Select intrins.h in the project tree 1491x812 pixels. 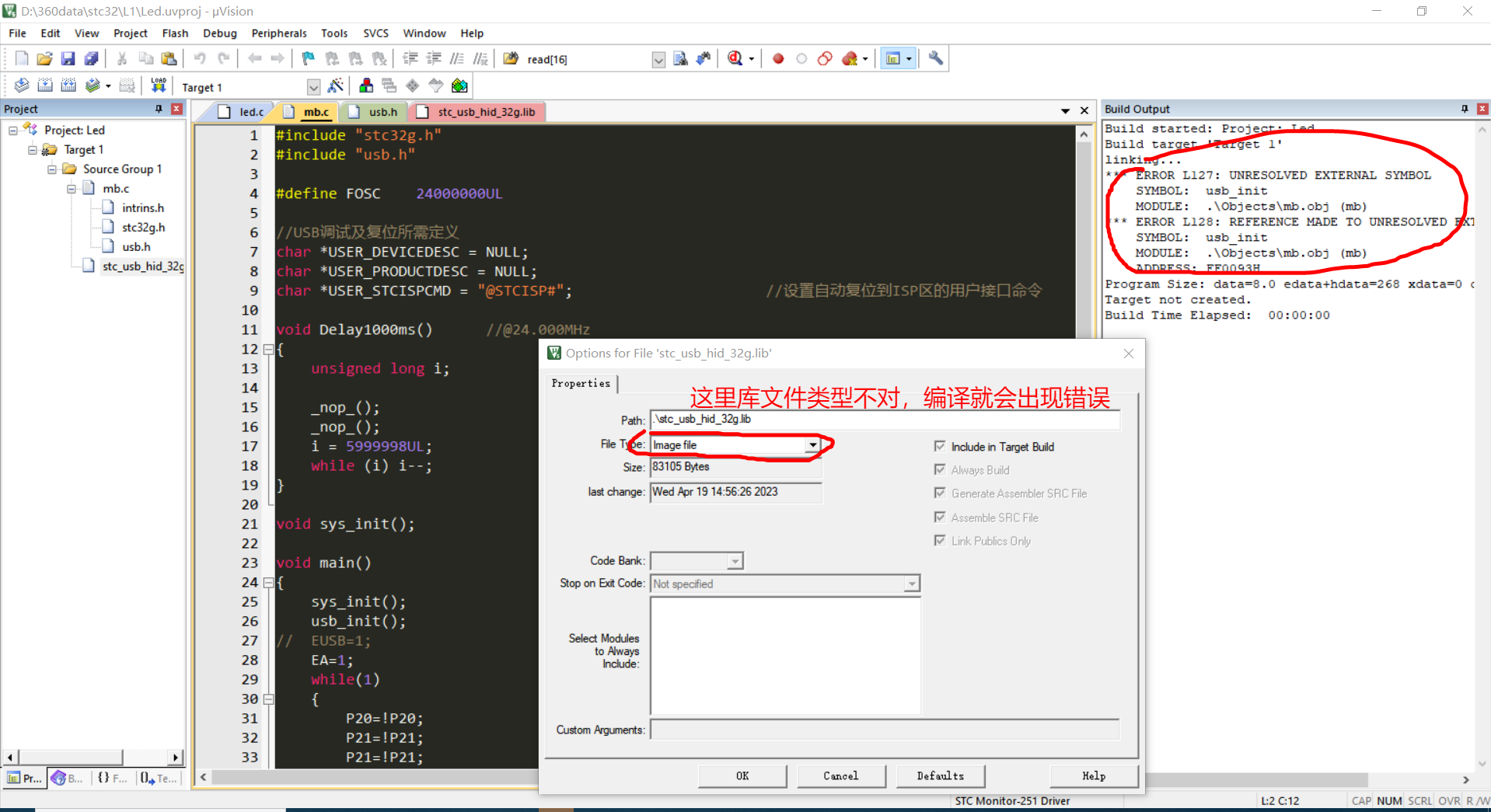point(142,208)
